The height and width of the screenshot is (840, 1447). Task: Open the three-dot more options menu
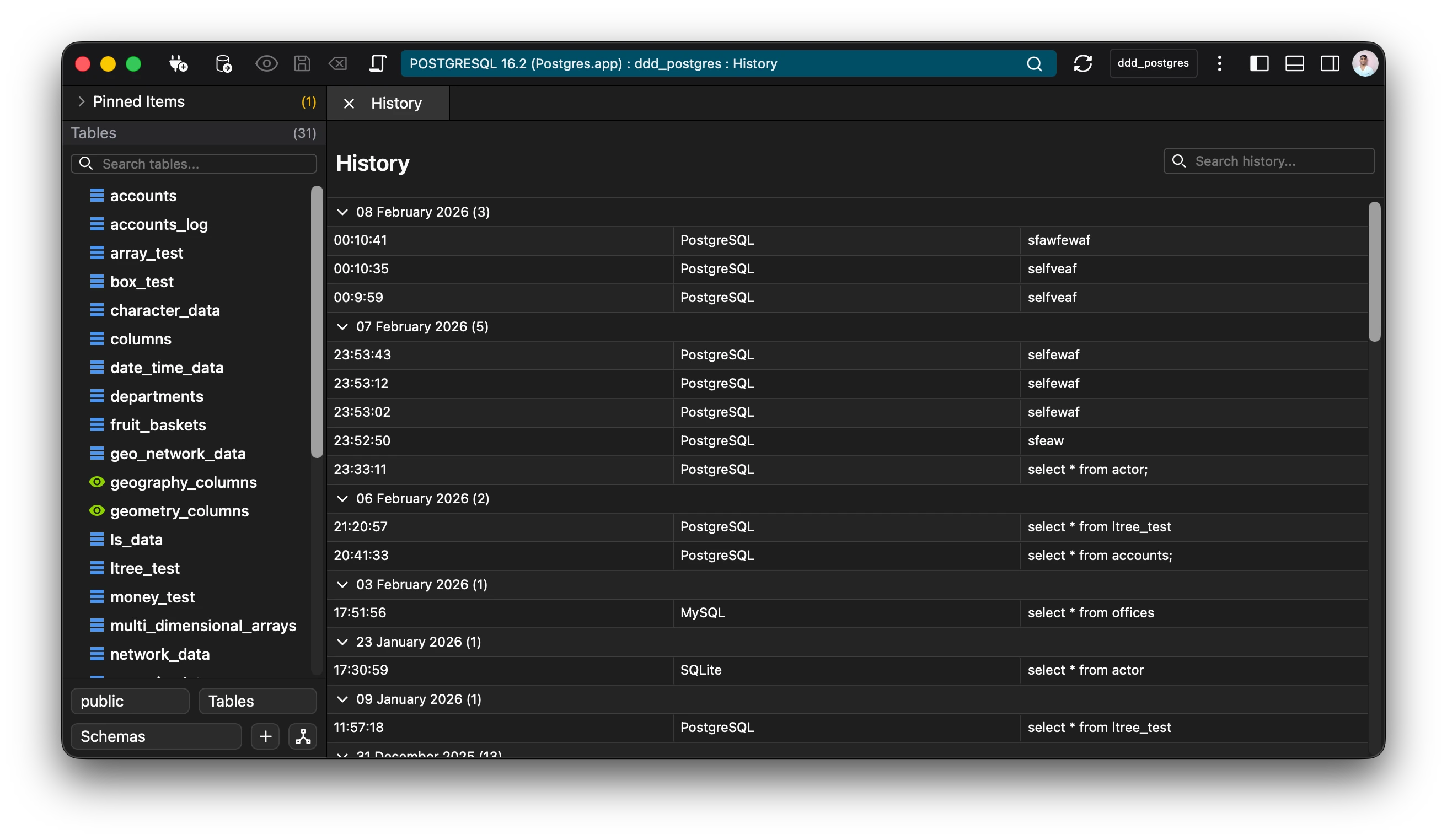click(1220, 63)
